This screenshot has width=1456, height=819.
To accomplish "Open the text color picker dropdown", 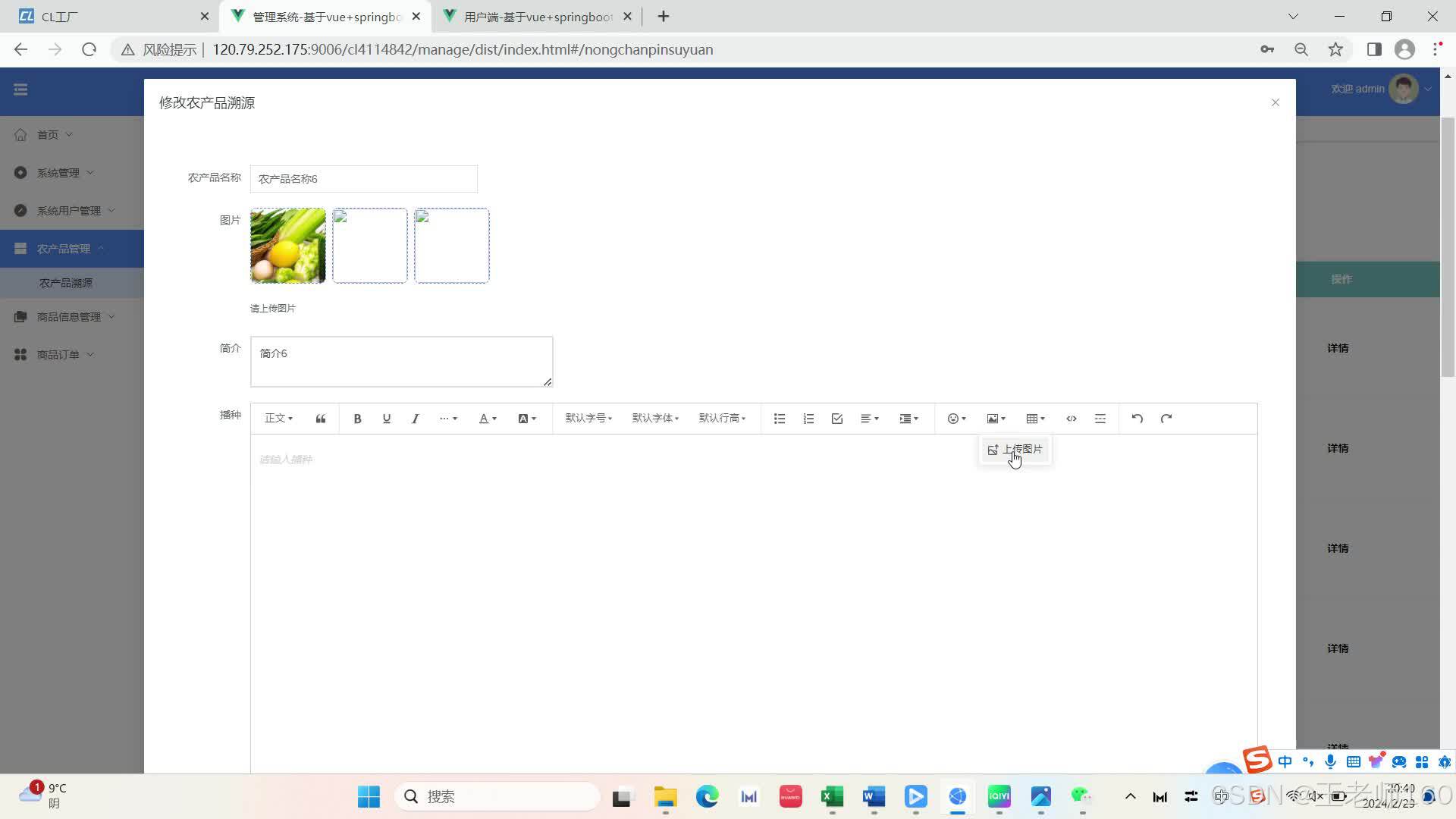I will (488, 419).
